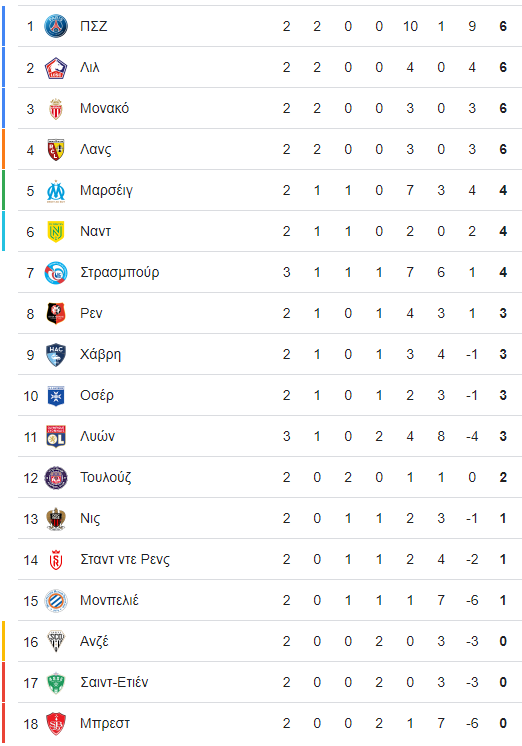The image size is (522, 746).
Task: Open the Rennes team badge
Action: point(56,314)
